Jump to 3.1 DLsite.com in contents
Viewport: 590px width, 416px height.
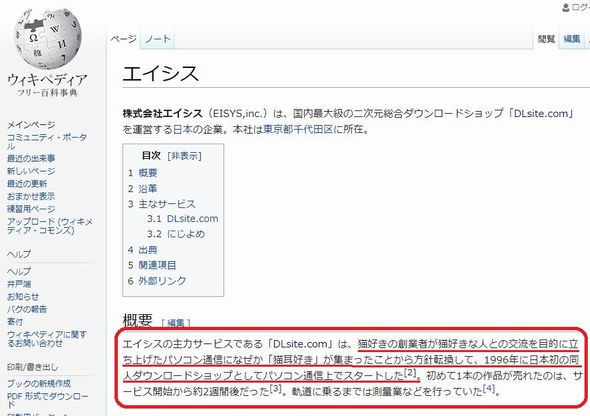point(182,219)
